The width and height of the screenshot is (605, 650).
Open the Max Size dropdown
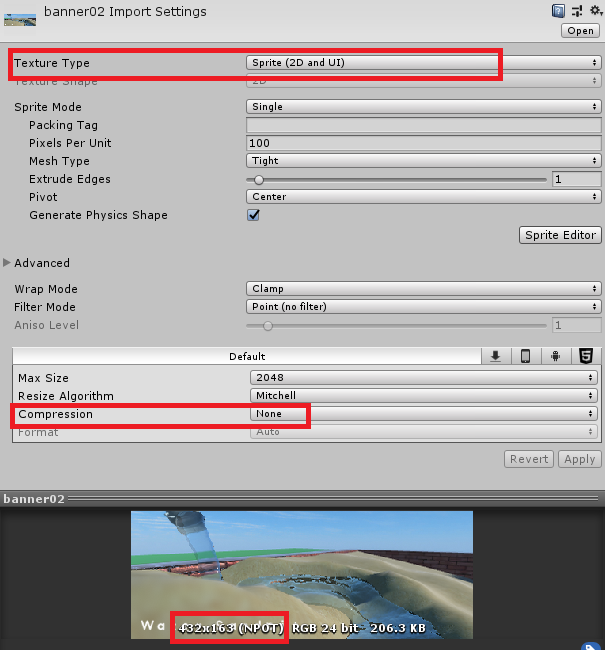[x=423, y=378]
